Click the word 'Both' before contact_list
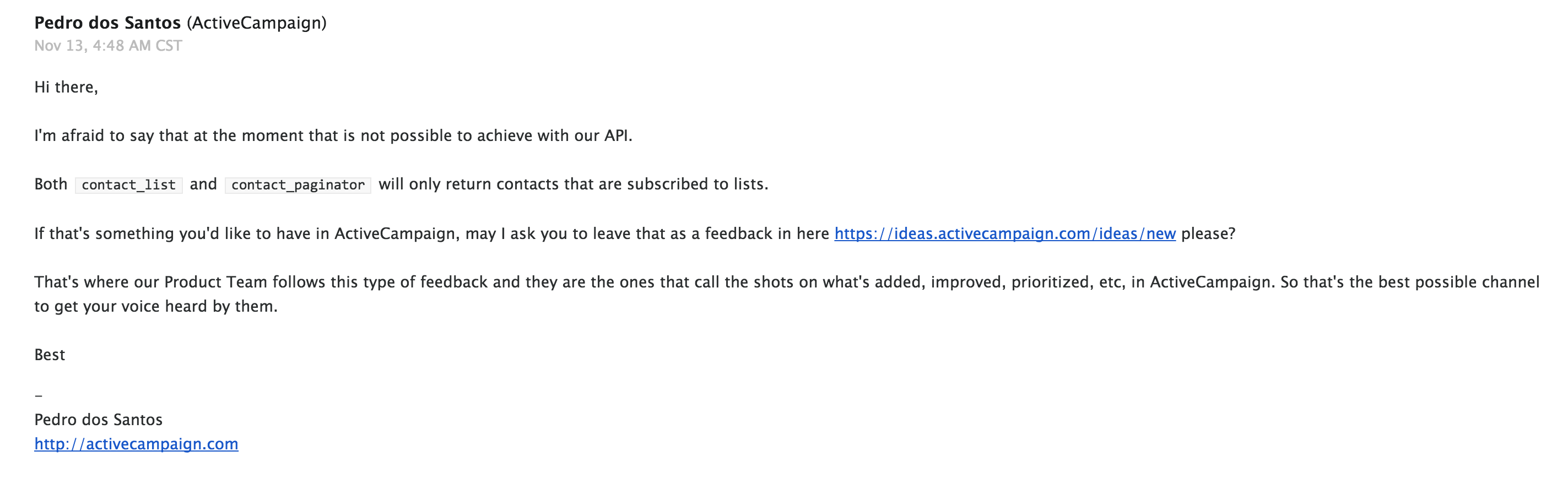 point(51,184)
